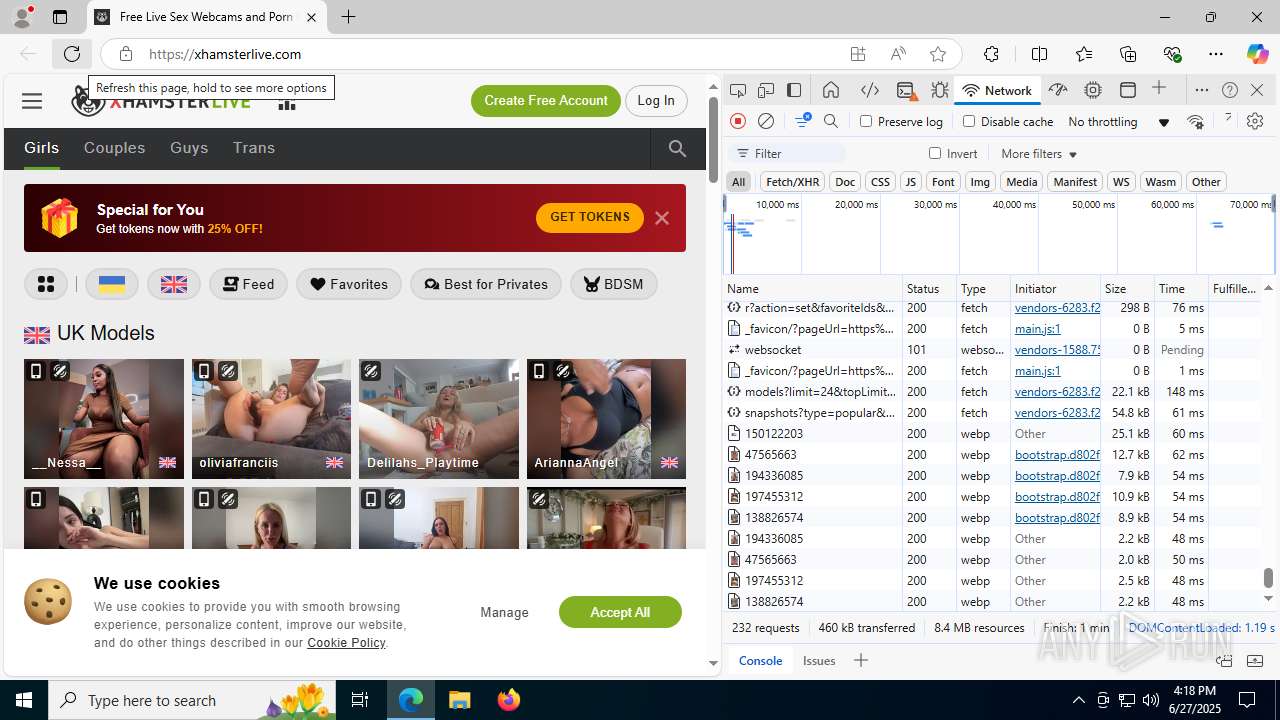Open the No throttling dropdown

[1118, 122]
